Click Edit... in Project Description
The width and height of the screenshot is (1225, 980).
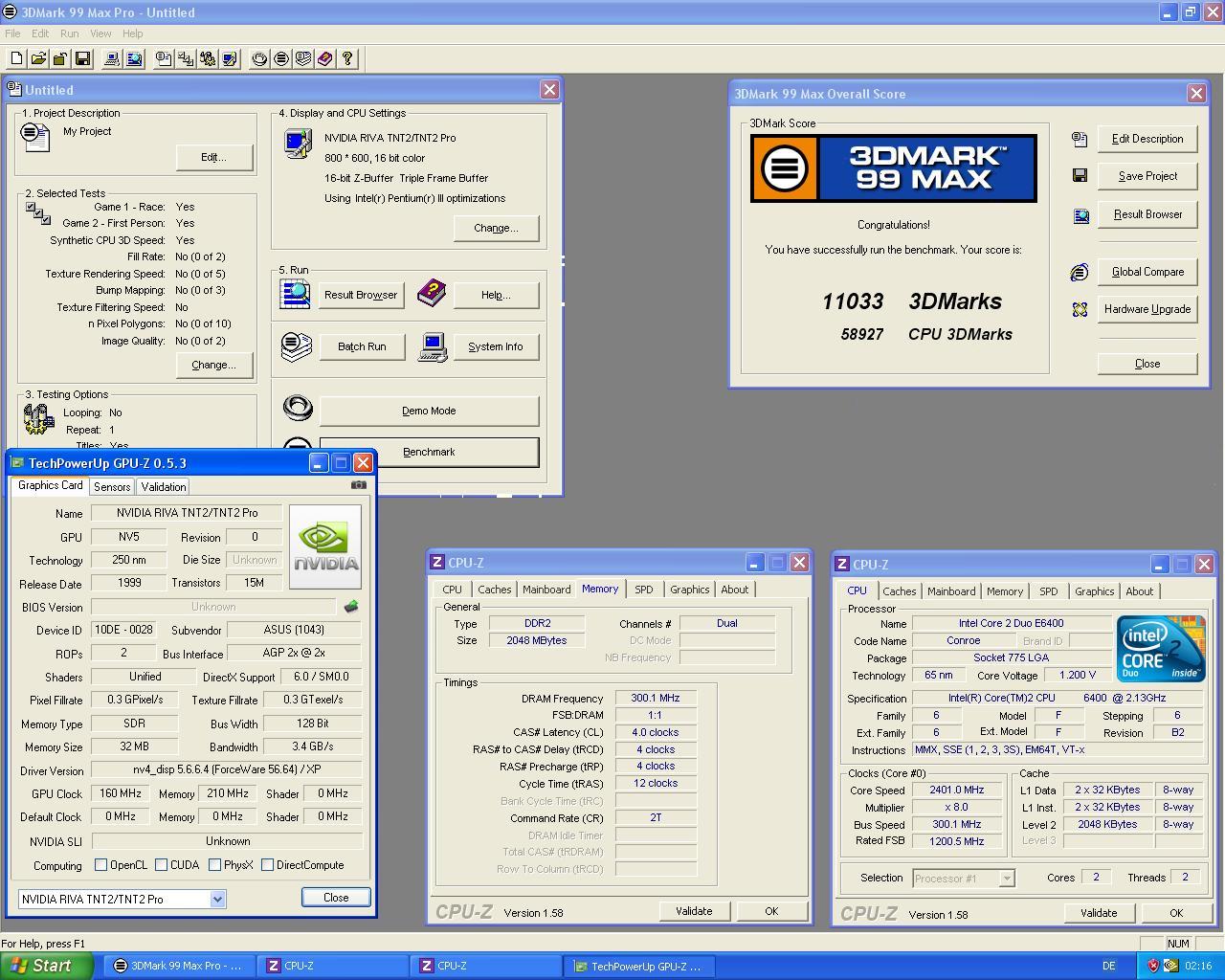coord(213,157)
